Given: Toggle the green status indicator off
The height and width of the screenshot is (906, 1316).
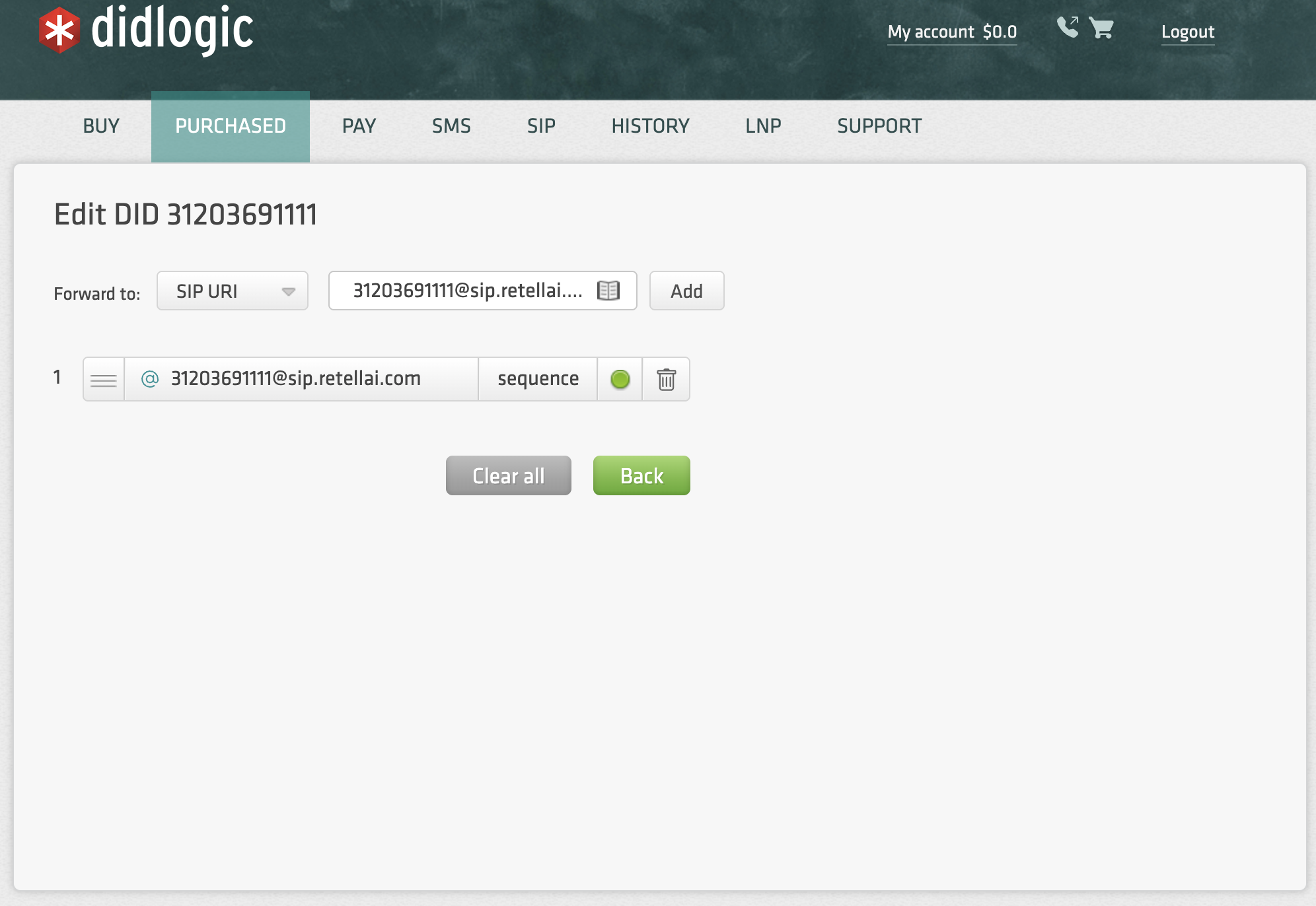Looking at the screenshot, I should point(620,379).
